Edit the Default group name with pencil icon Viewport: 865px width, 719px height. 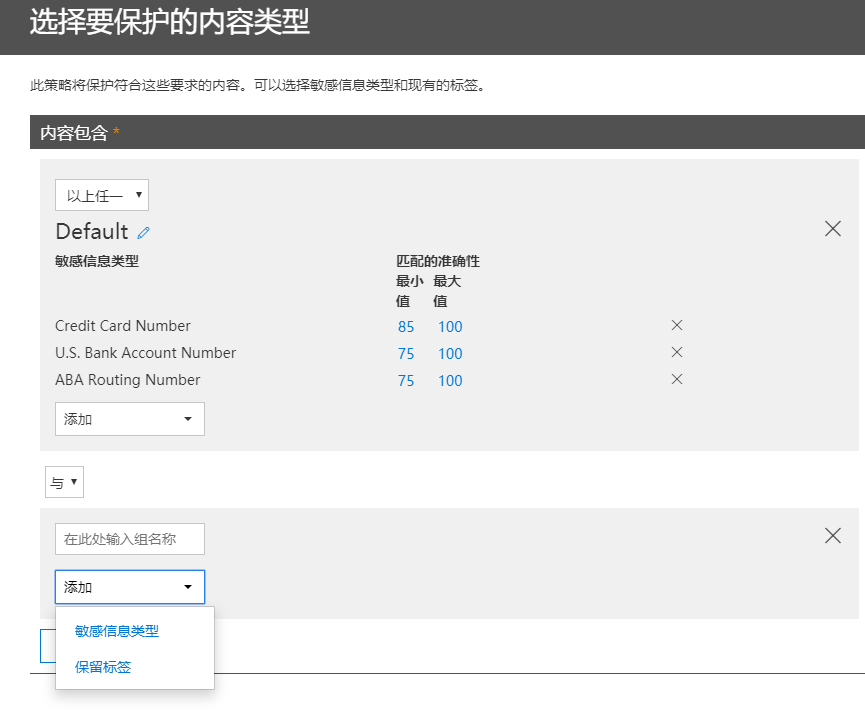tap(143, 233)
